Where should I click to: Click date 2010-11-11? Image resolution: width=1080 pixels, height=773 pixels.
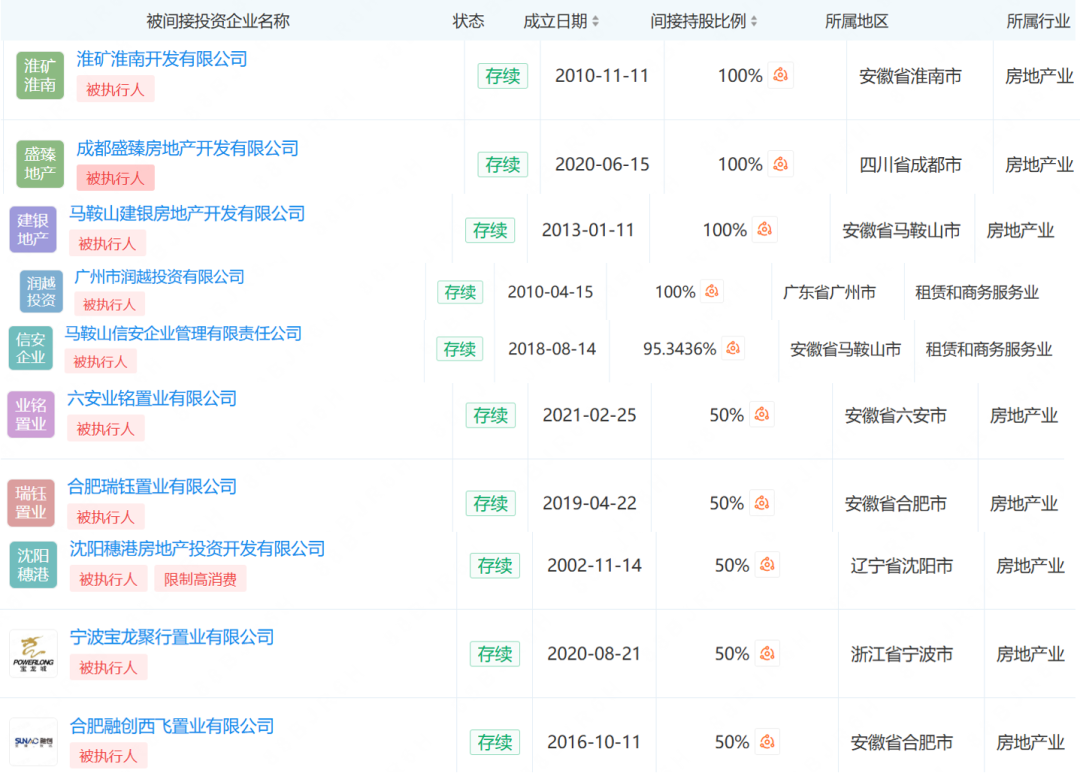pos(602,76)
